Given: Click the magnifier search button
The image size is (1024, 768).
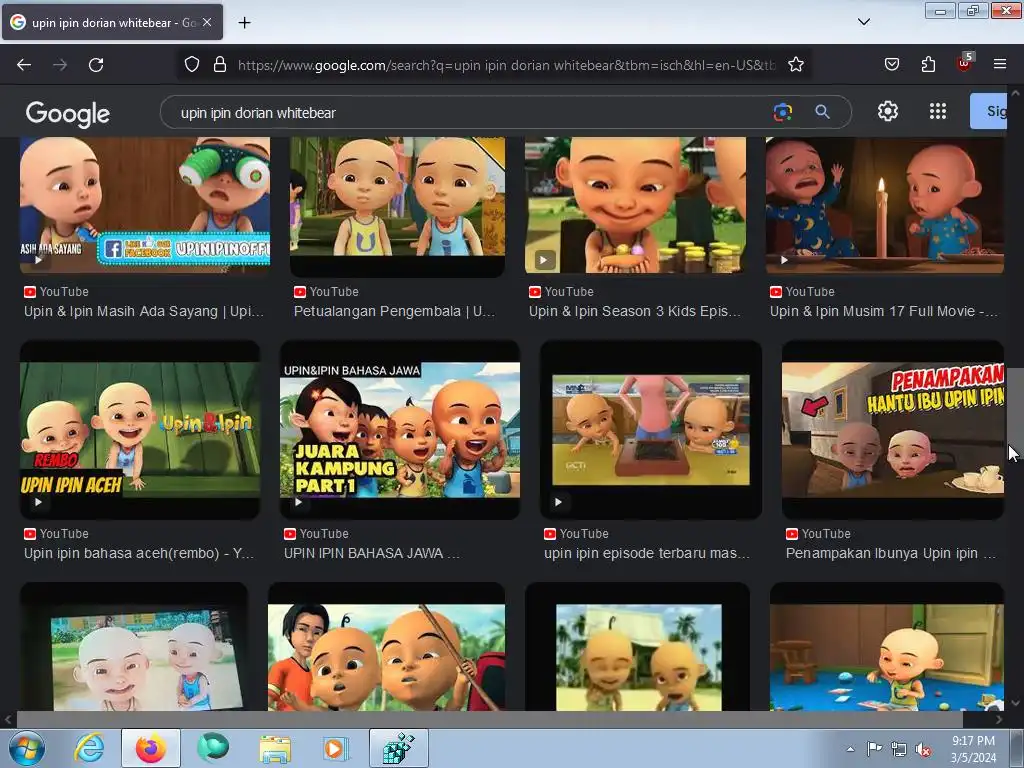Looking at the screenshot, I should [822, 112].
